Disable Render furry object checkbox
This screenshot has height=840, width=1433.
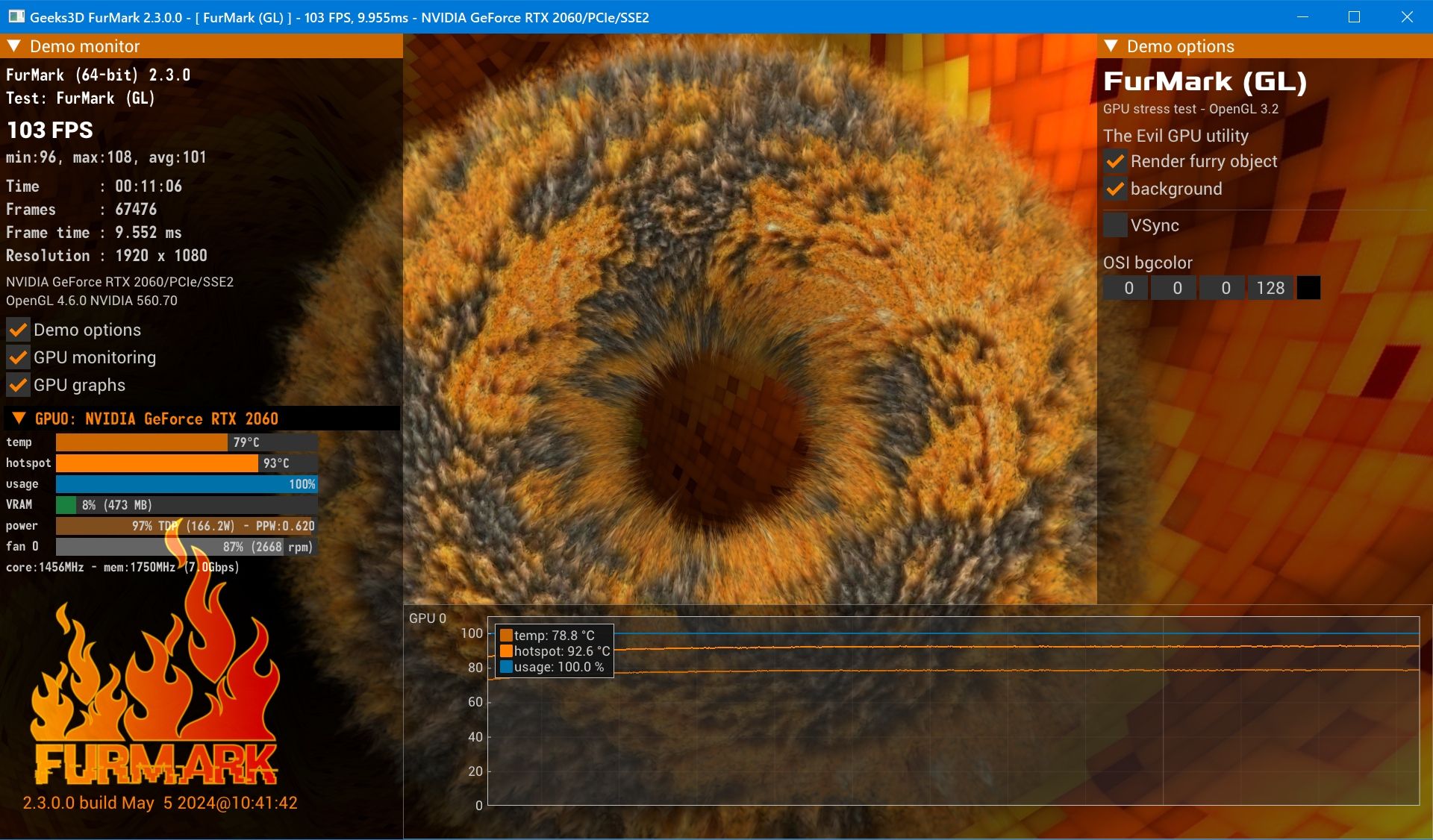point(1115,161)
